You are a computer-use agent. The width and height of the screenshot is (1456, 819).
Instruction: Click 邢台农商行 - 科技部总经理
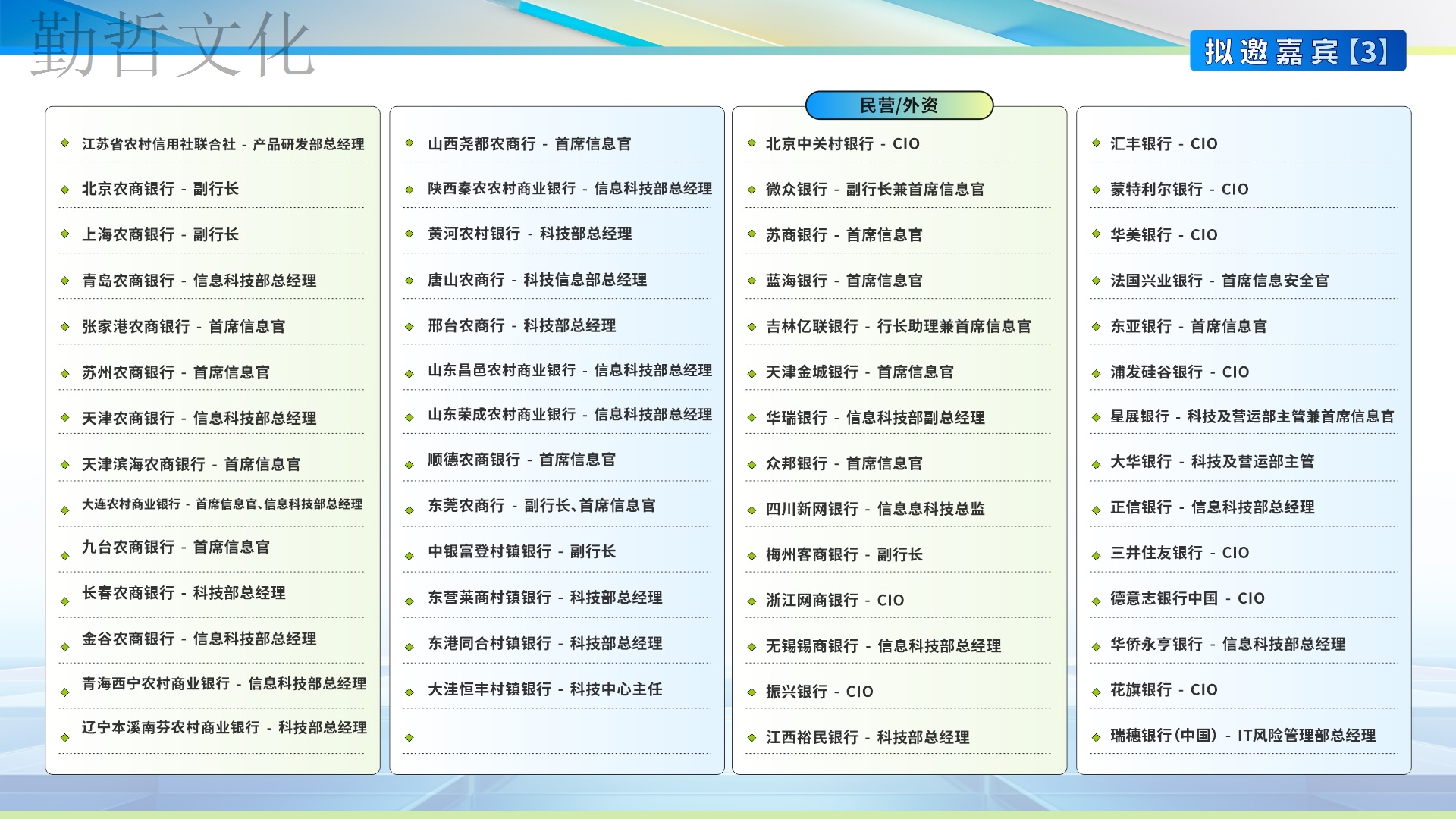tap(522, 325)
